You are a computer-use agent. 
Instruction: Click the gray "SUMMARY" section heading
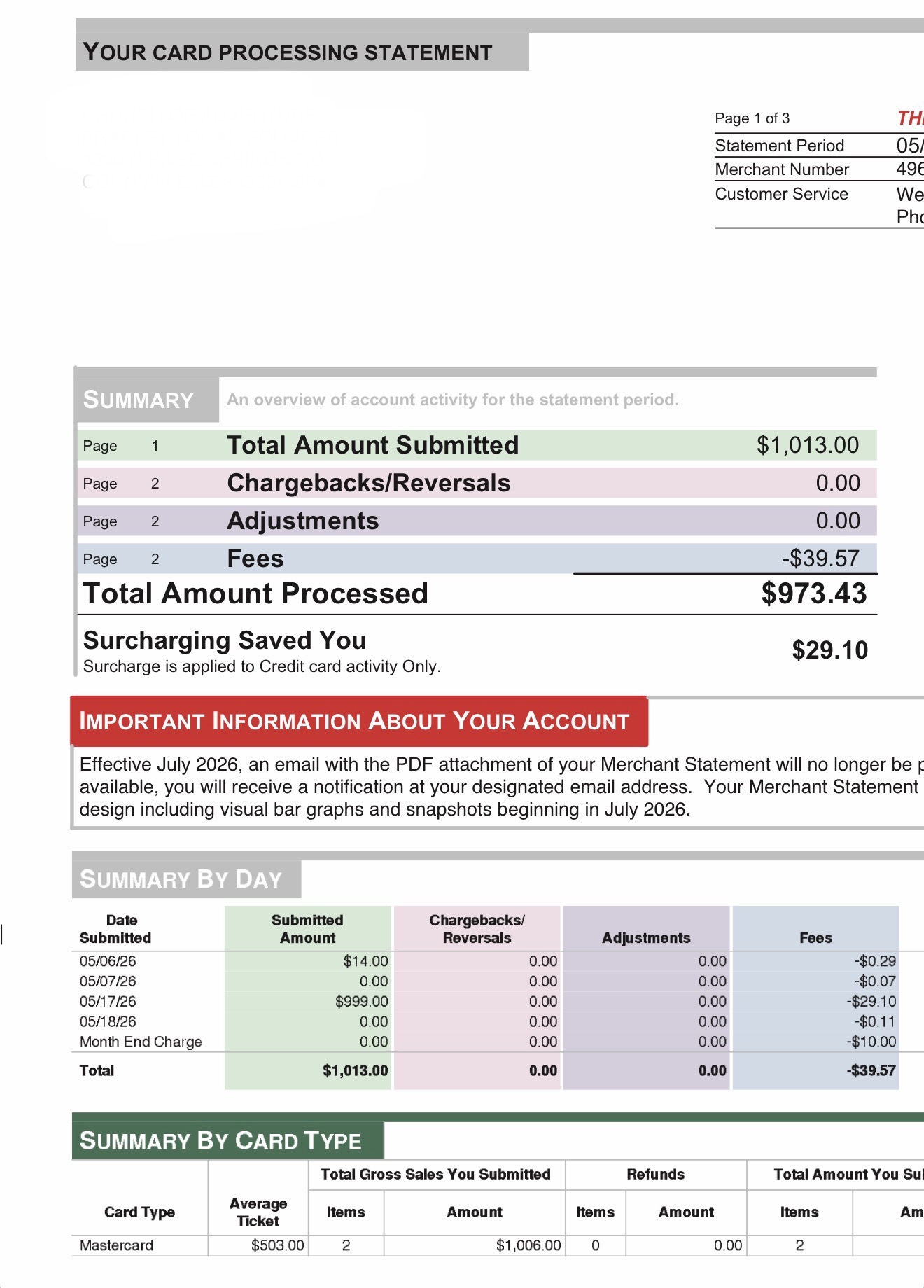(x=139, y=400)
